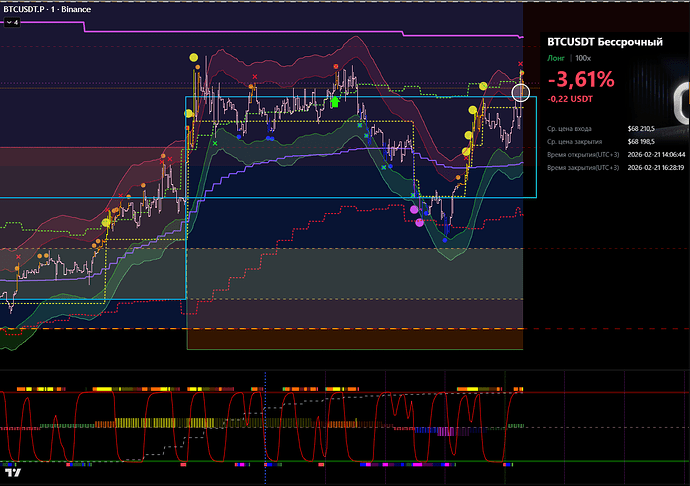Click the large magenta dot near the price low
Viewport: 690px width, 486px height.
415,209
